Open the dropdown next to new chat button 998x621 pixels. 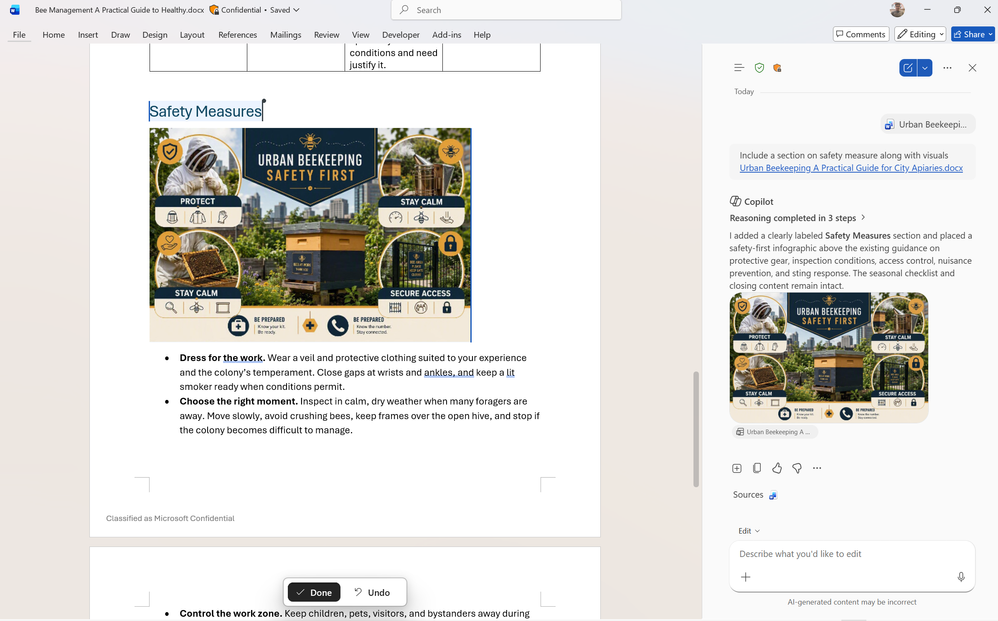coord(925,67)
